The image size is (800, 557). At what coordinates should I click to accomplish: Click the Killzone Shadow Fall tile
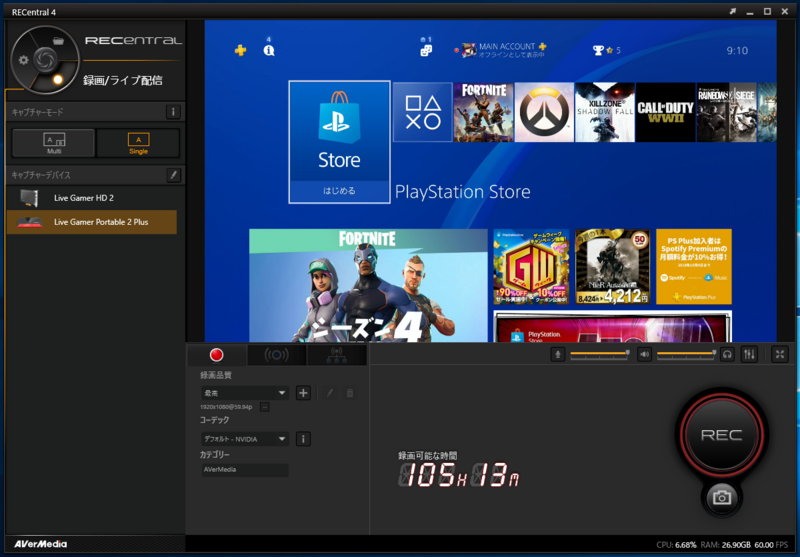coord(605,112)
